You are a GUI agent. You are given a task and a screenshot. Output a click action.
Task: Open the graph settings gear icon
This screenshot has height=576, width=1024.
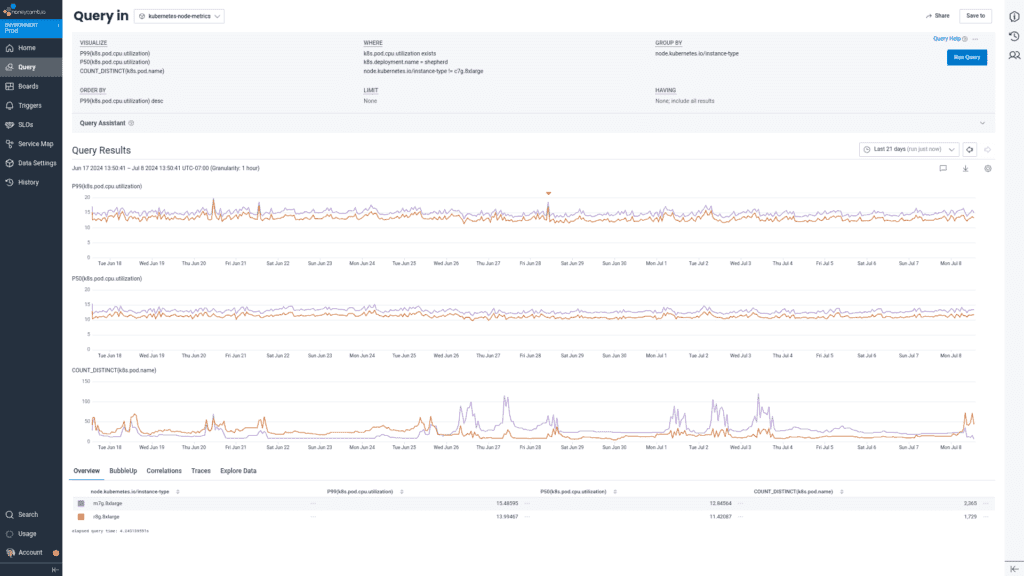987,169
